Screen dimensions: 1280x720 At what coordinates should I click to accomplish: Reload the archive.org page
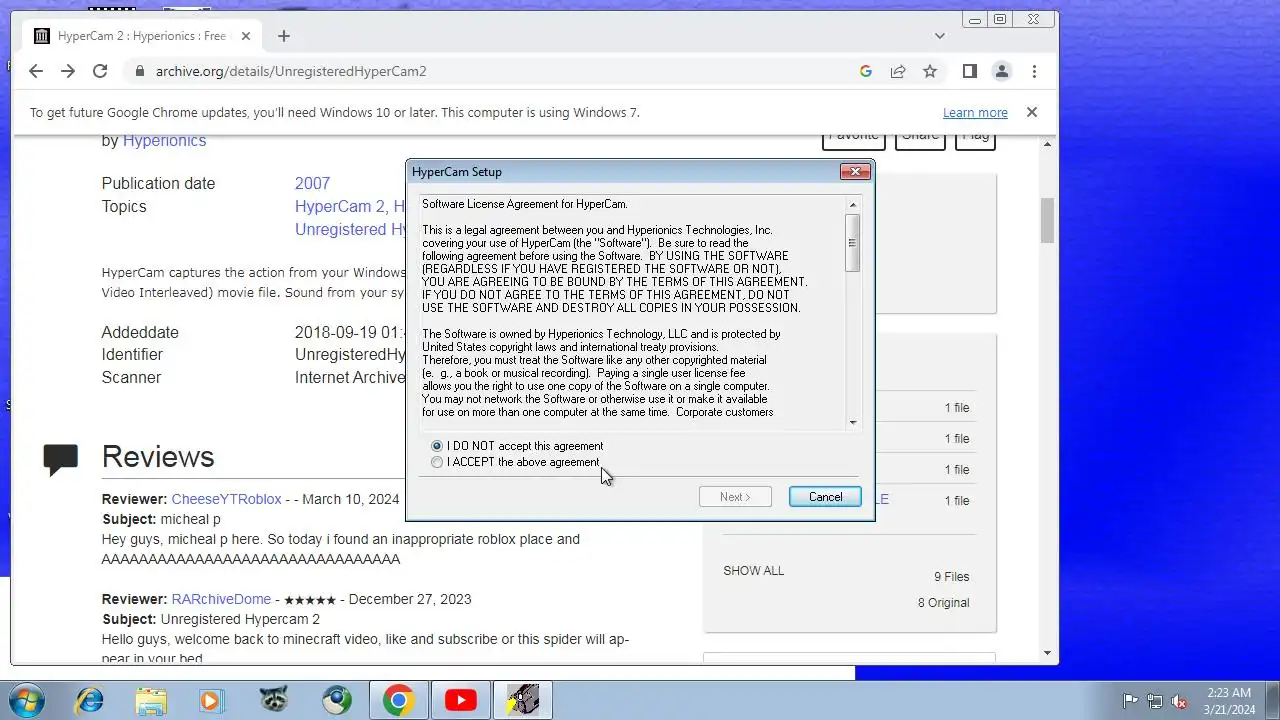point(100,71)
